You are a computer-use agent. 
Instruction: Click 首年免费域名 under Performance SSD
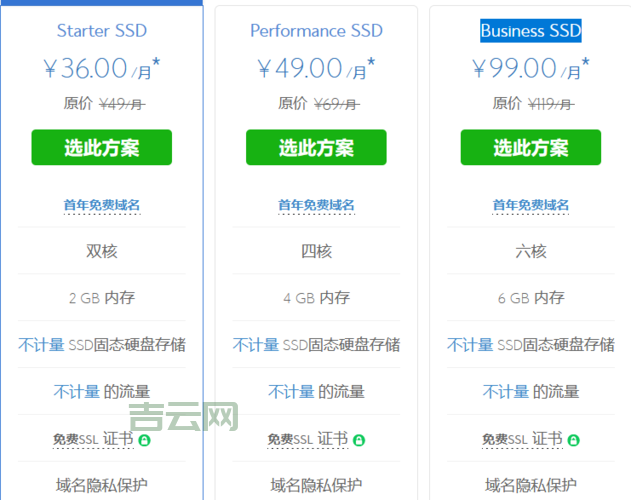pos(316,205)
